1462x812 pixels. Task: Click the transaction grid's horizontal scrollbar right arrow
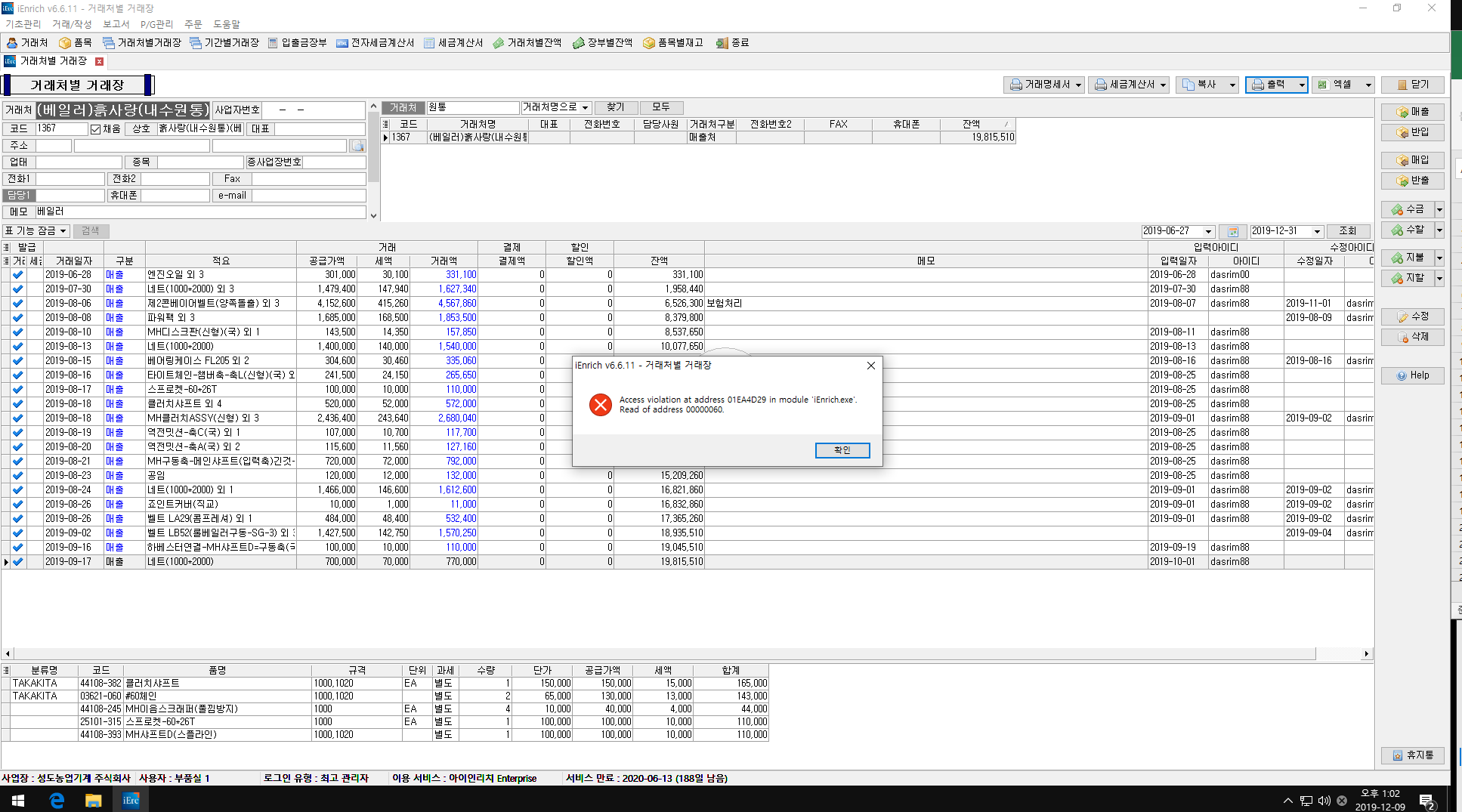pyautogui.click(x=1366, y=654)
